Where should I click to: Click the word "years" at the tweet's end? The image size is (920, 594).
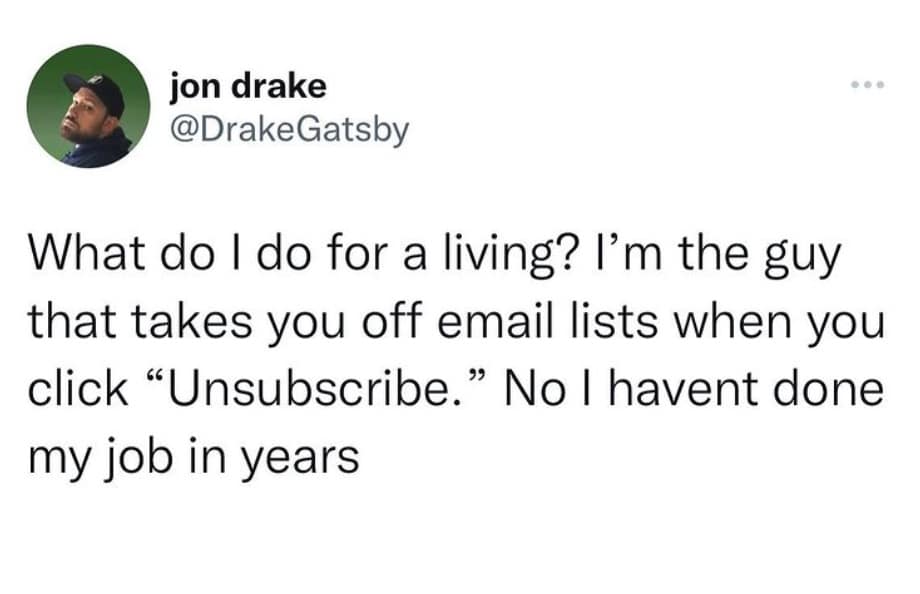pyautogui.click(x=304, y=450)
